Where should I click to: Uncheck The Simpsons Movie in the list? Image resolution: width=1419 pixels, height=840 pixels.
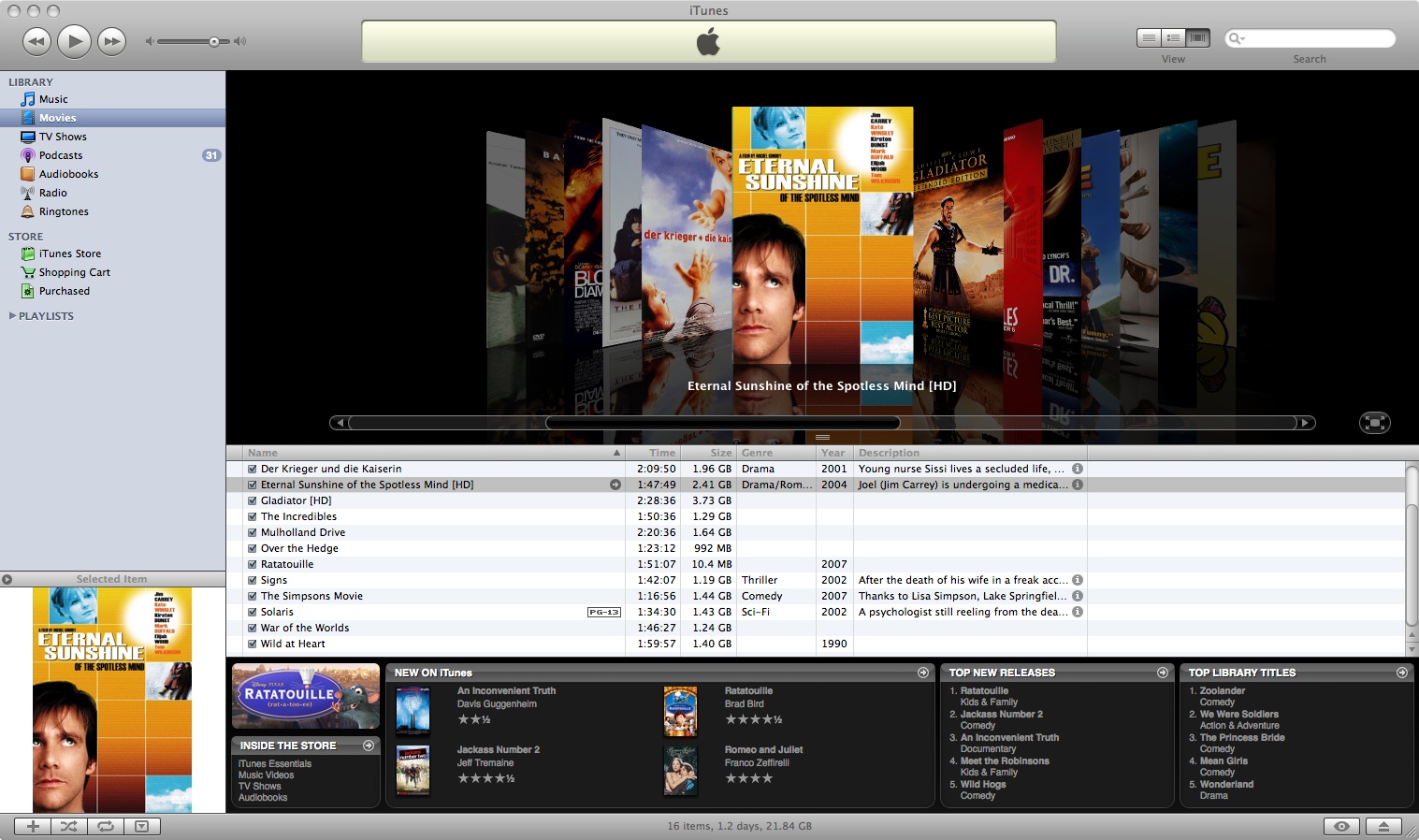click(253, 595)
